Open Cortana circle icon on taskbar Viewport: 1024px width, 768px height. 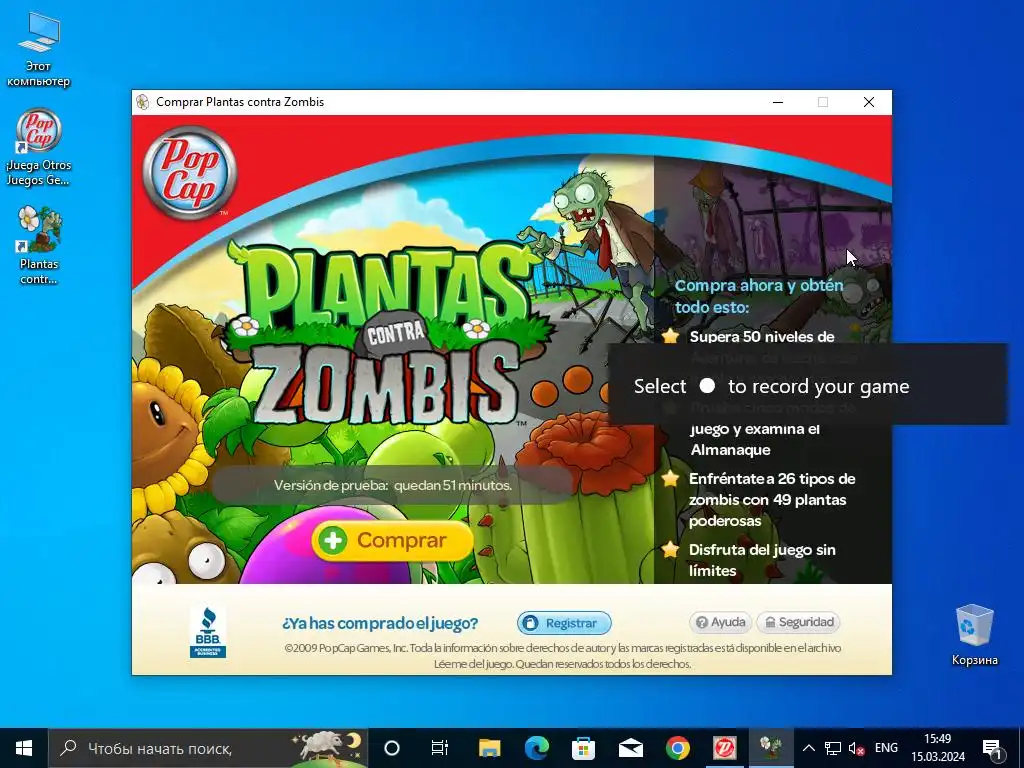click(x=392, y=748)
